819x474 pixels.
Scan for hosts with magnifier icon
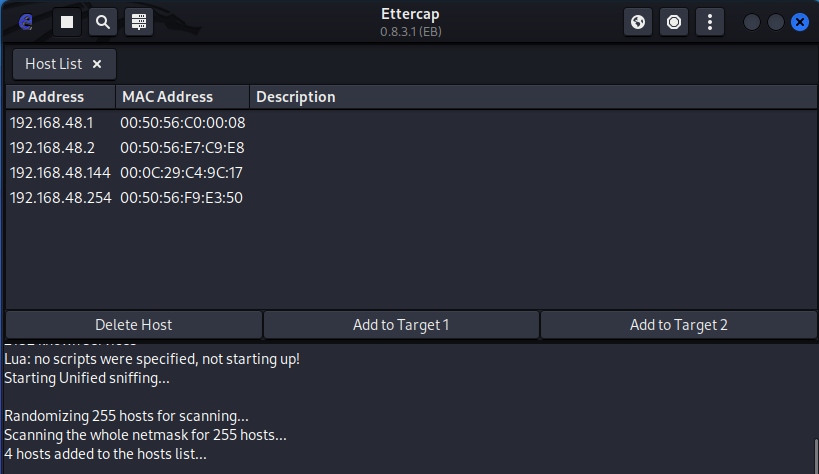click(103, 21)
